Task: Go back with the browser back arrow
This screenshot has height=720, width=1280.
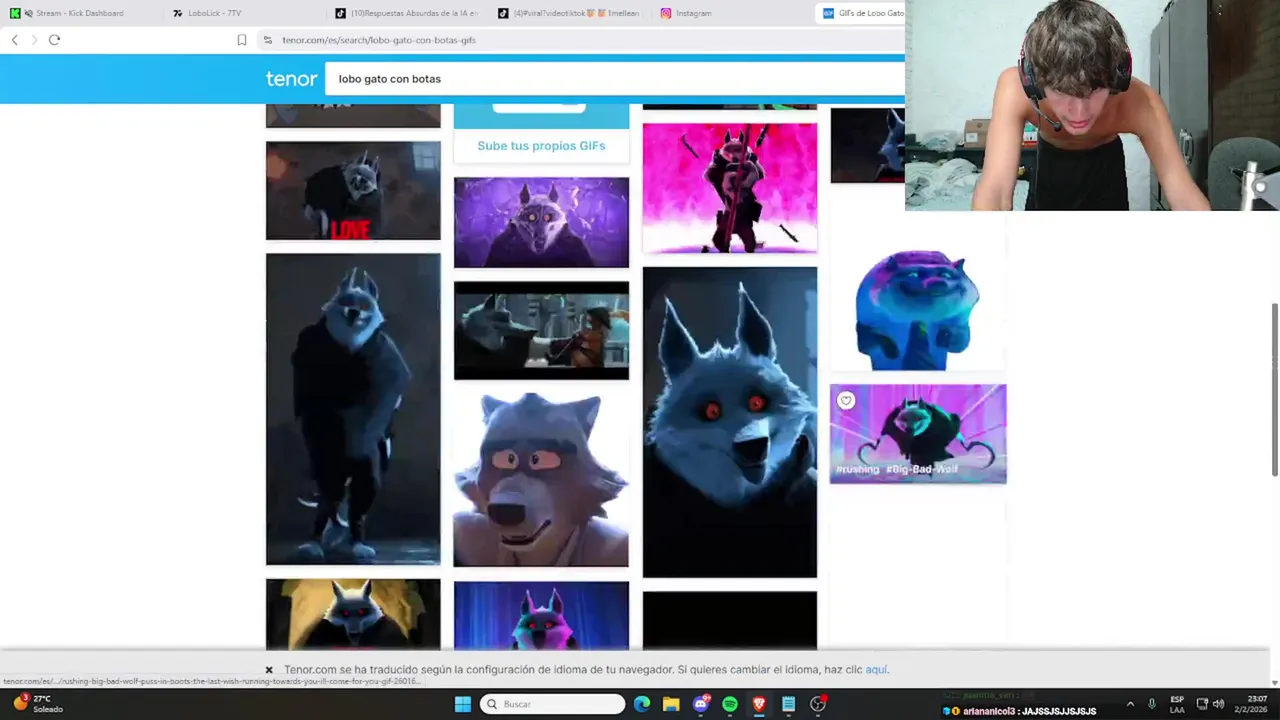Action: tap(14, 40)
